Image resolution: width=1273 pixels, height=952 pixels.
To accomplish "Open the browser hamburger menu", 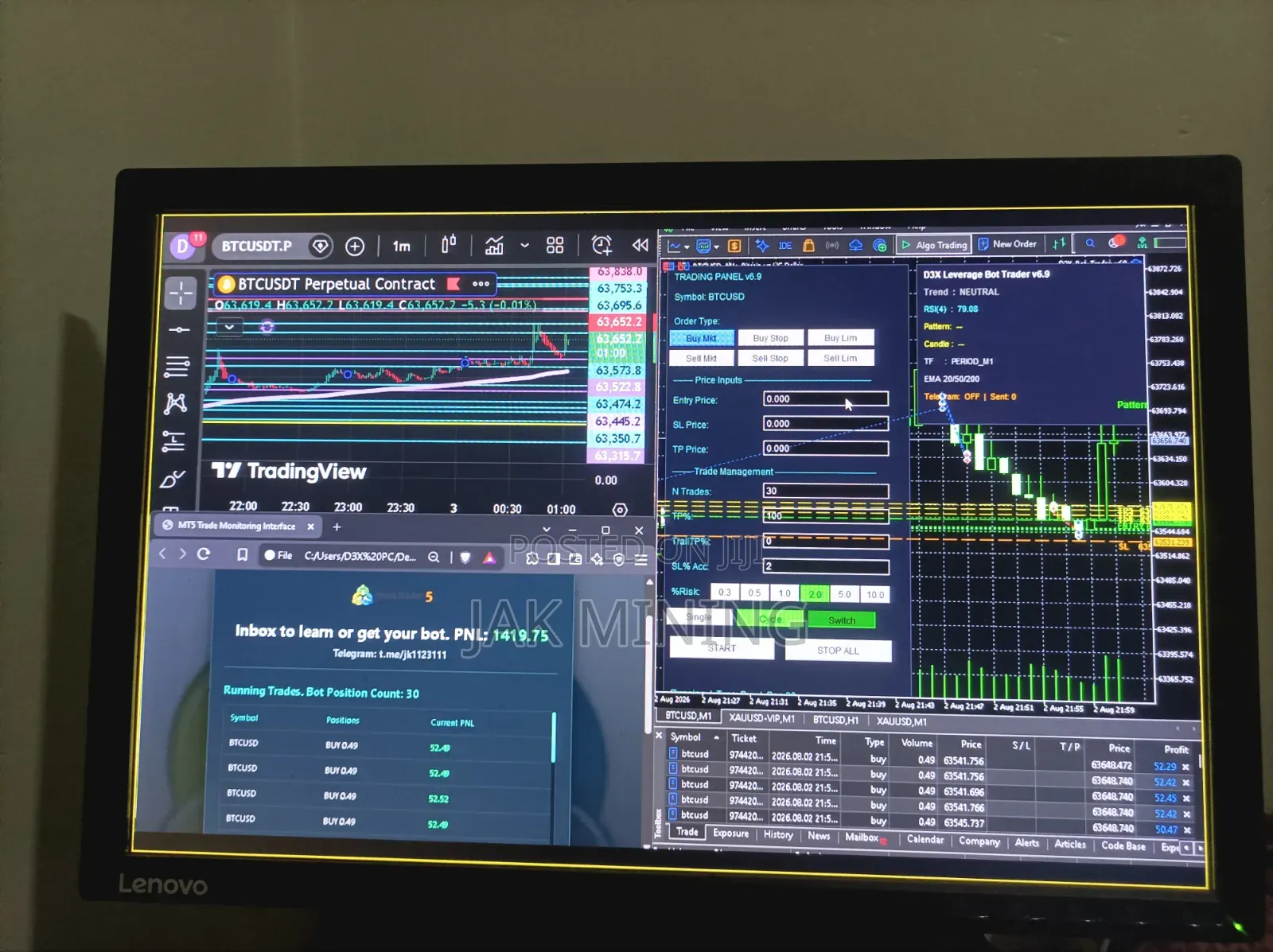I will point(640,560).
